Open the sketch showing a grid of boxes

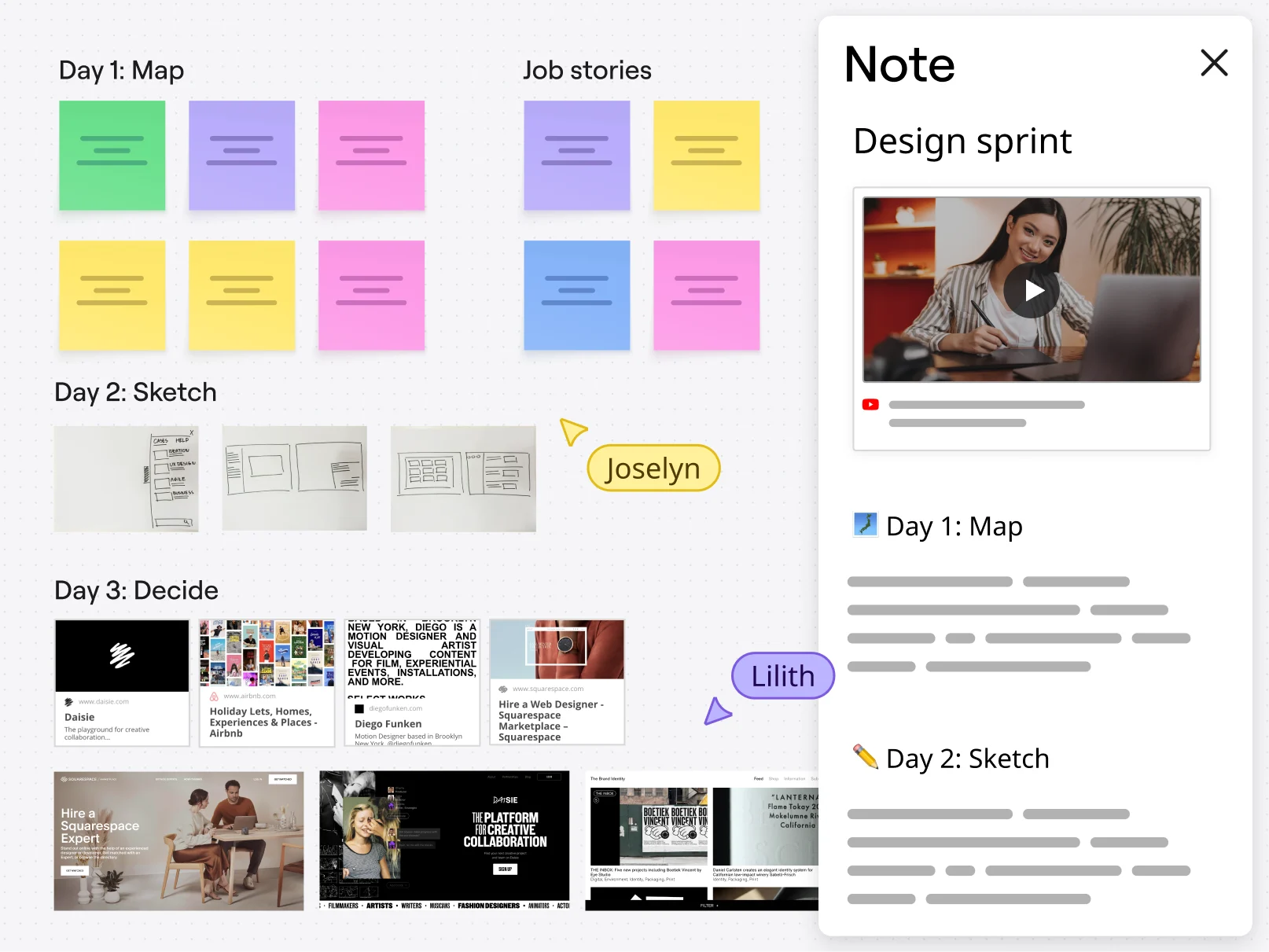[463, 479]
